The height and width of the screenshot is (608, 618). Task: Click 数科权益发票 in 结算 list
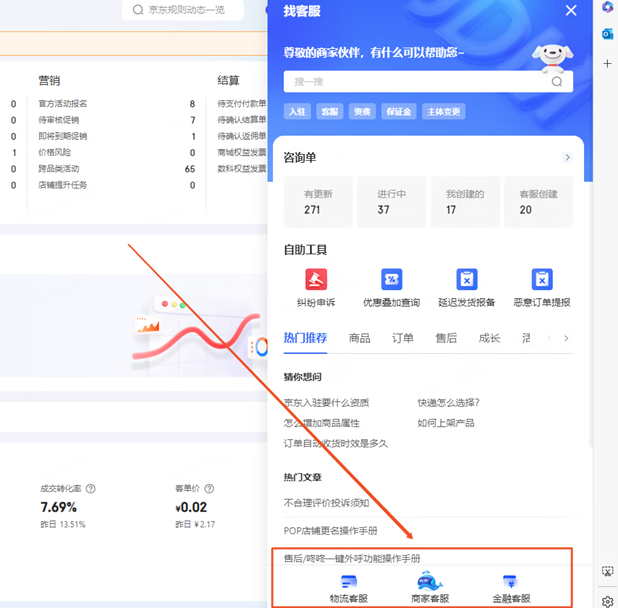(x=242, y=169)
